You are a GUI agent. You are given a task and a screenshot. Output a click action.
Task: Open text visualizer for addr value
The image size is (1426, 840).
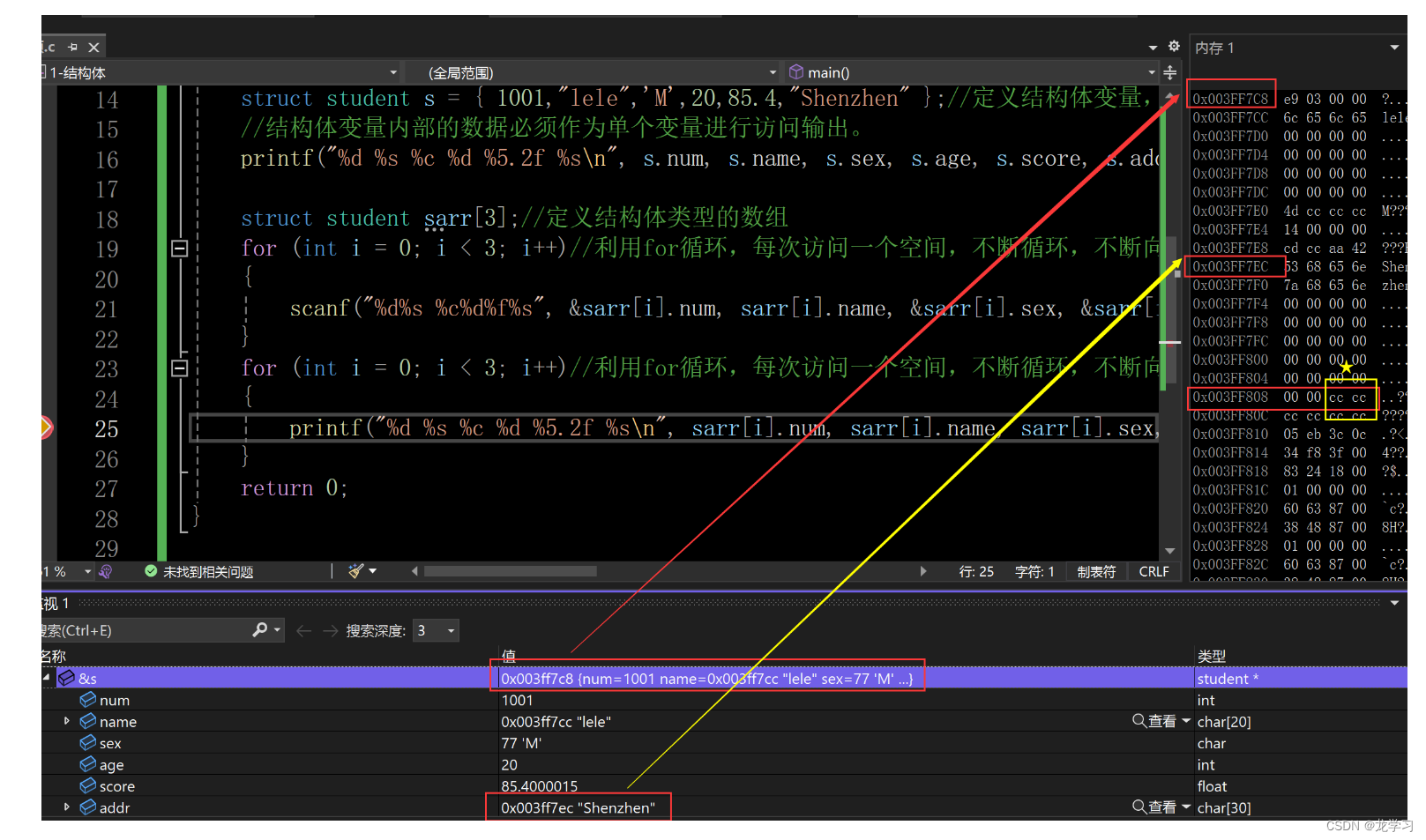tap(1154, 807)
